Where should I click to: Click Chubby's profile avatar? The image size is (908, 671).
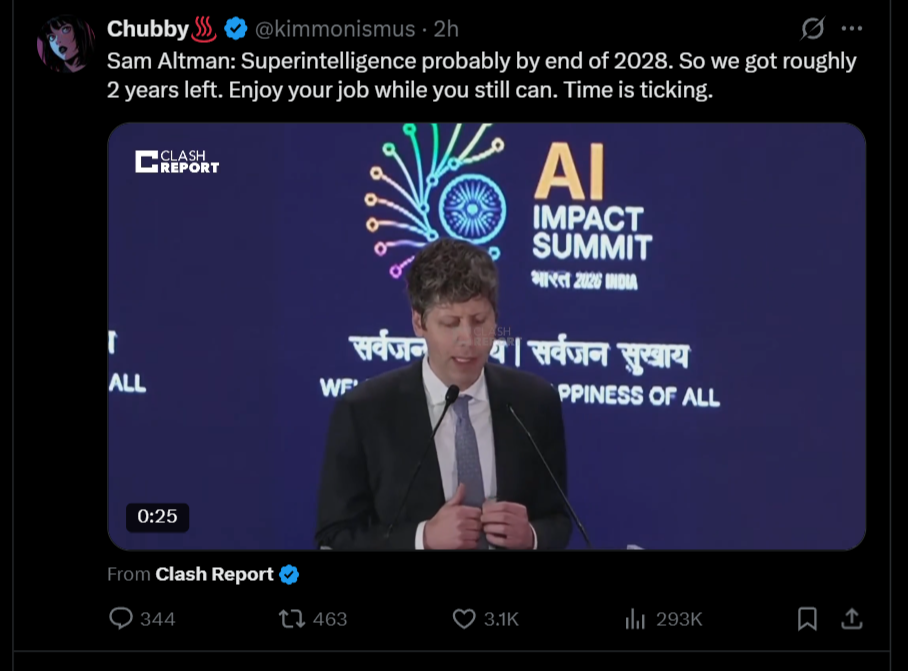[x=66, y=45]
